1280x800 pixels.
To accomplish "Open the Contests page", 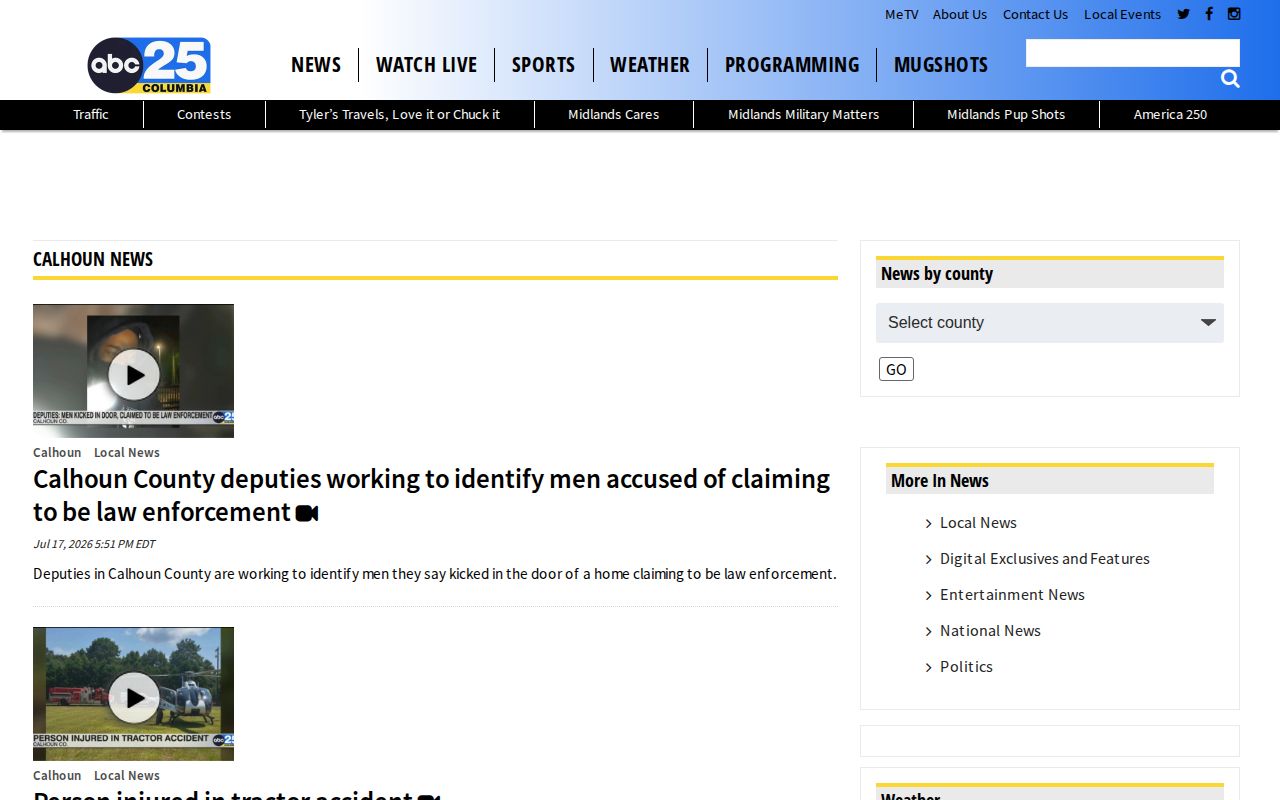I will tap(204, 114).
